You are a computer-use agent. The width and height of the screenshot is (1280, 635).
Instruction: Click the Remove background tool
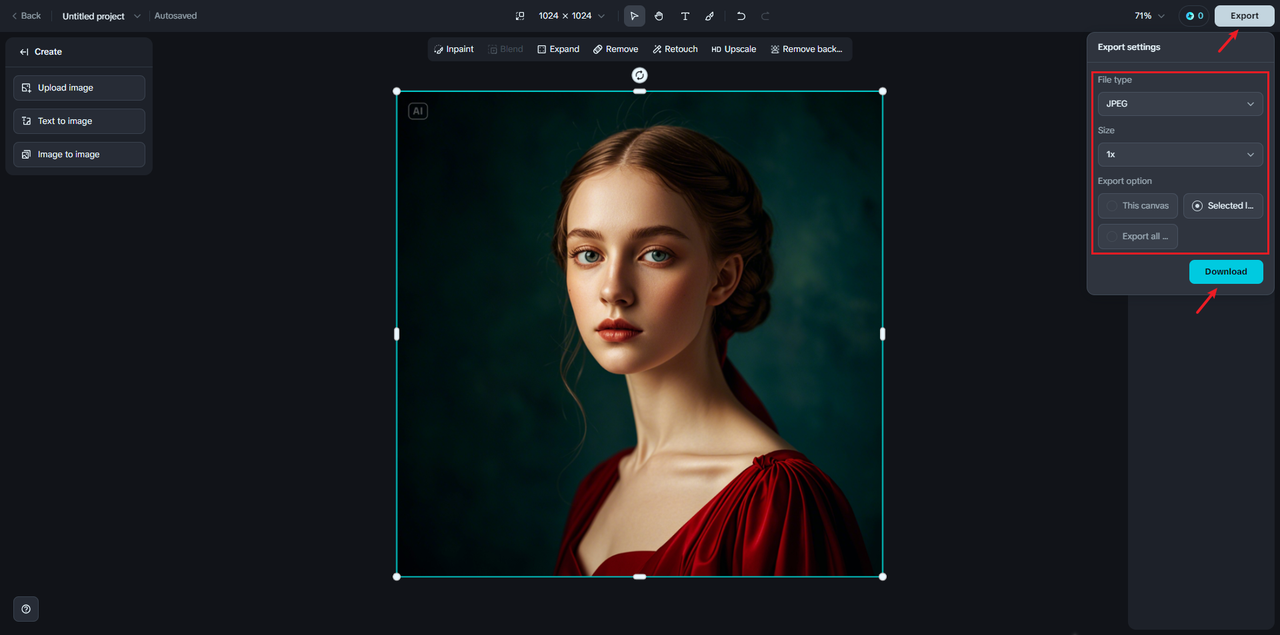[807, 49]
